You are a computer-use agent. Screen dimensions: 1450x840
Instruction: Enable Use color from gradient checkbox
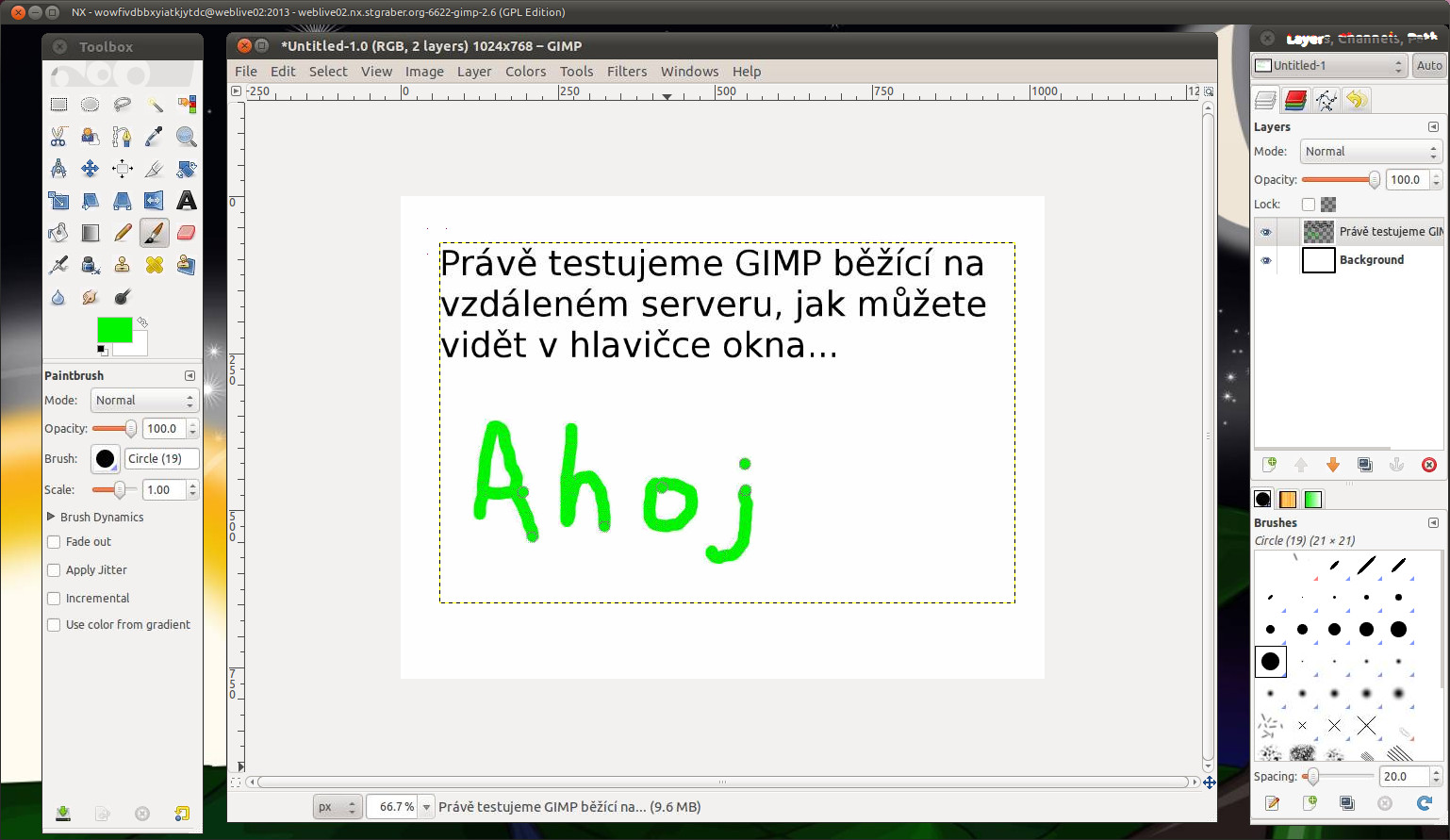pos(54,625)
